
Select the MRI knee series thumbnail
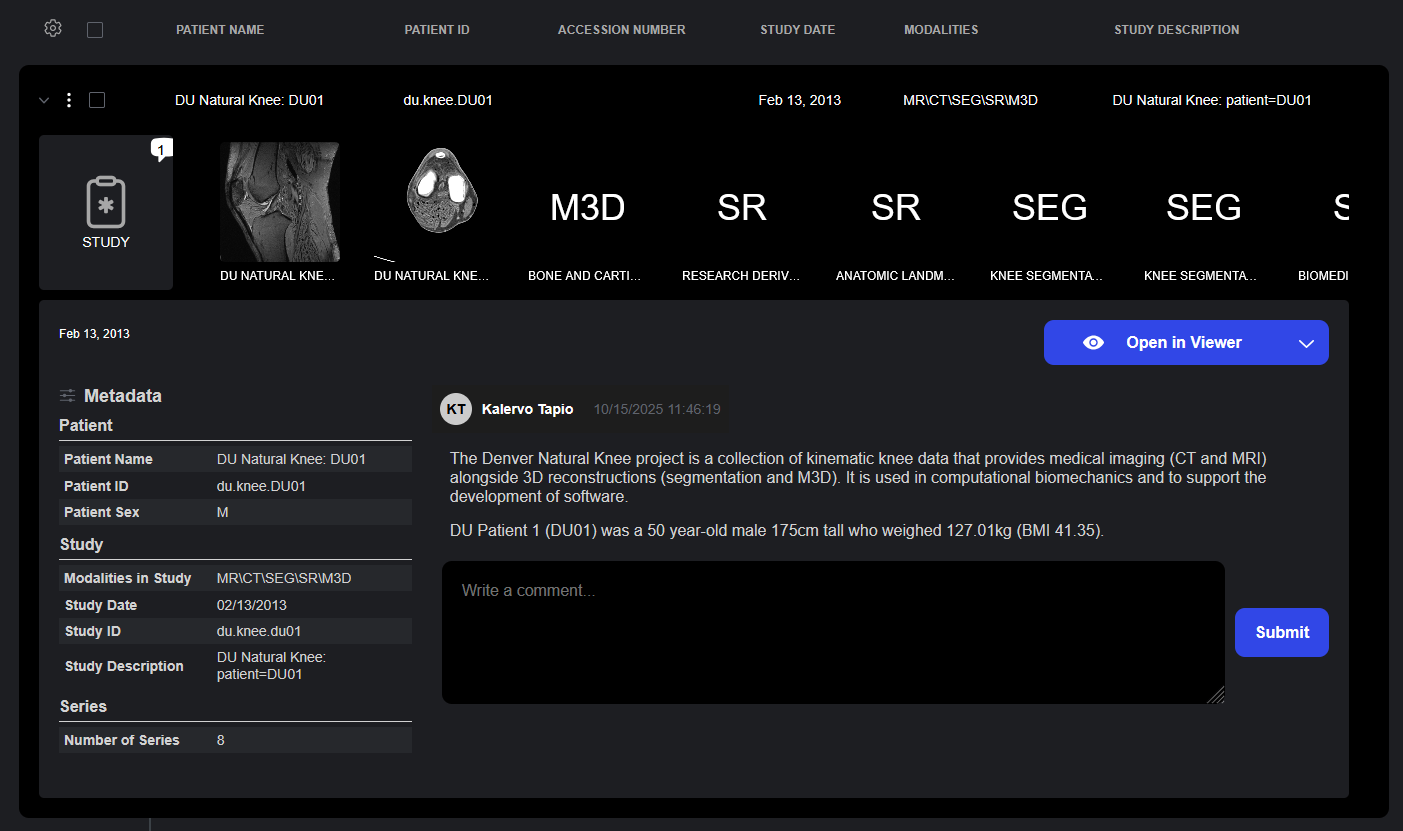coord(279,202)
